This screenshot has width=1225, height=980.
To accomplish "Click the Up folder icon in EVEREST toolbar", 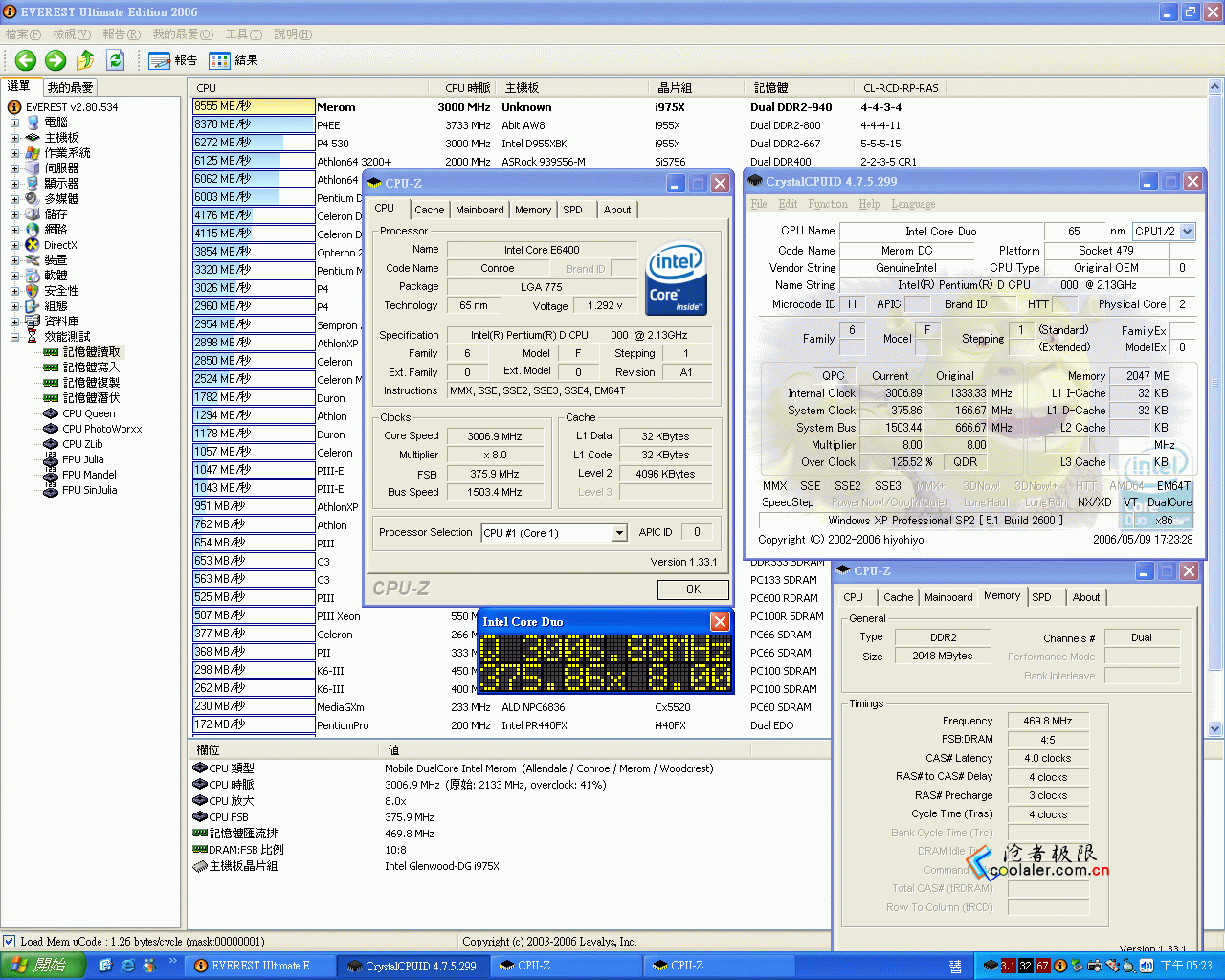I will click(x=85, y=60).
